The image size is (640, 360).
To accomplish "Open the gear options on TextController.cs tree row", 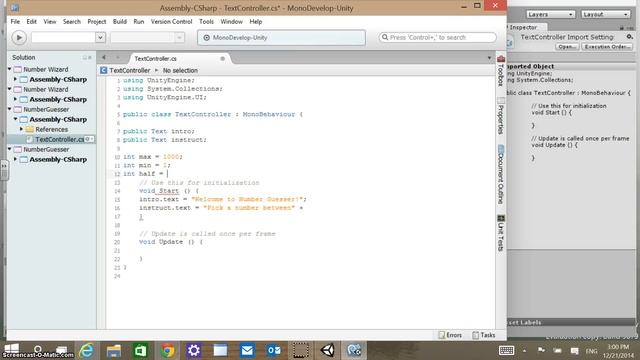I will pyautogui.click(x=89, y=139).
